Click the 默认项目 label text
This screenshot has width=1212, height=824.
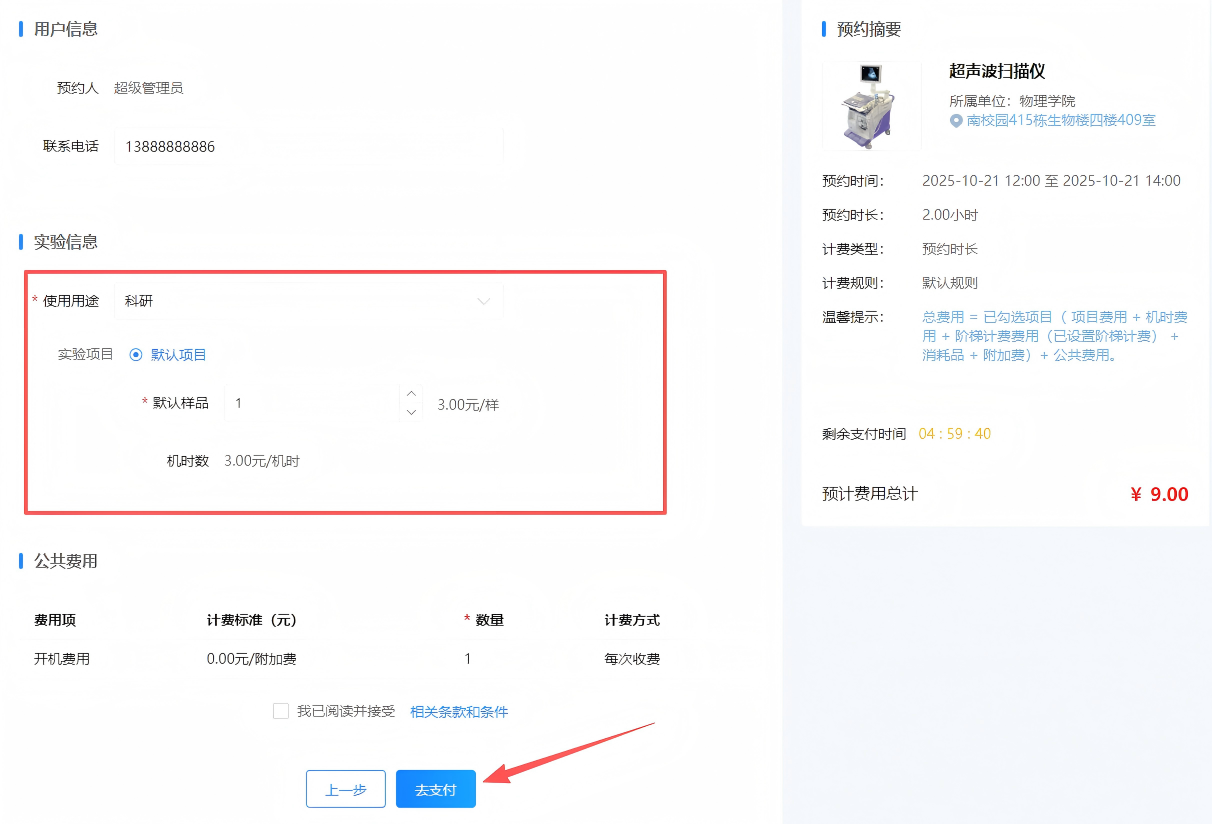click(x=179, y=354)
